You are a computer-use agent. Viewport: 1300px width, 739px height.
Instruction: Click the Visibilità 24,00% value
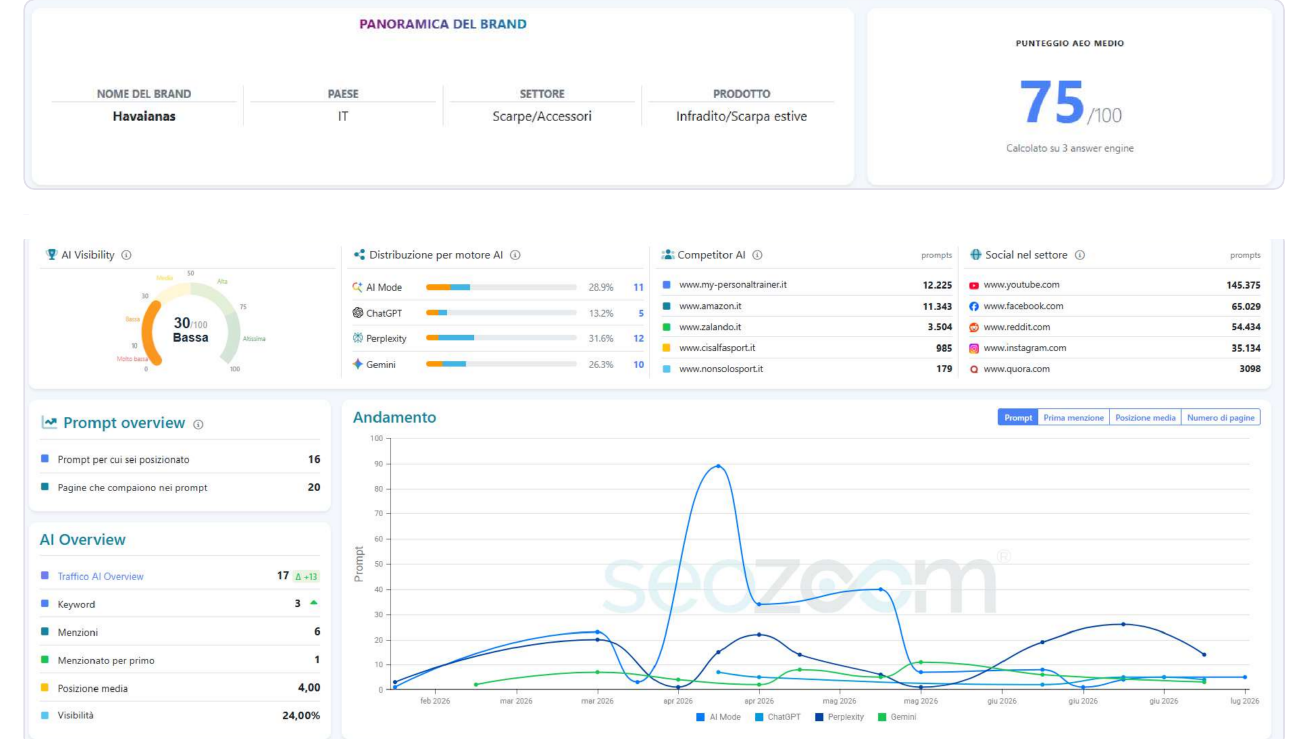click(301, 715)
